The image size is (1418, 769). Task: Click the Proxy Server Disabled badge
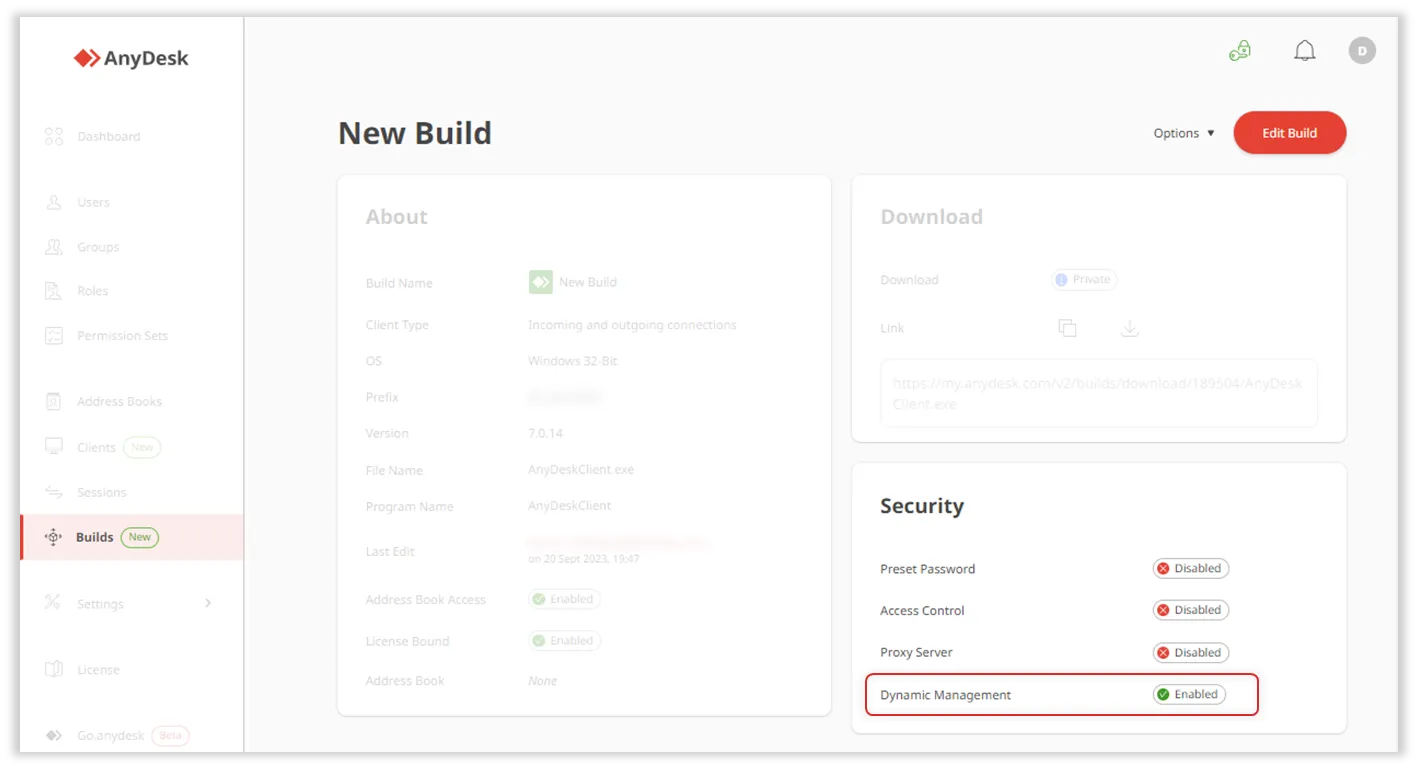point(1190,653)
